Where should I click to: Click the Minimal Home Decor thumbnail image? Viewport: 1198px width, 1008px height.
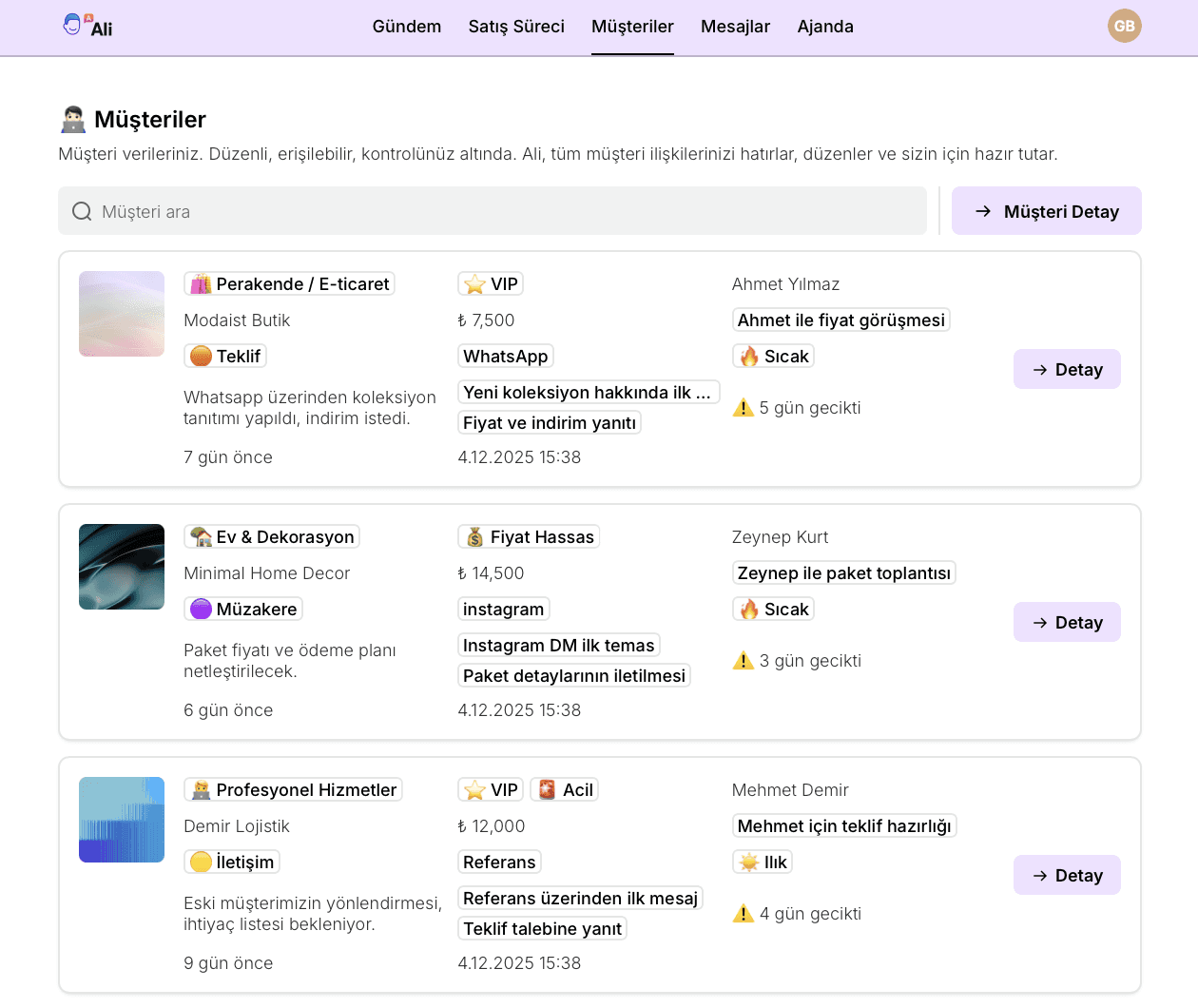122,567
